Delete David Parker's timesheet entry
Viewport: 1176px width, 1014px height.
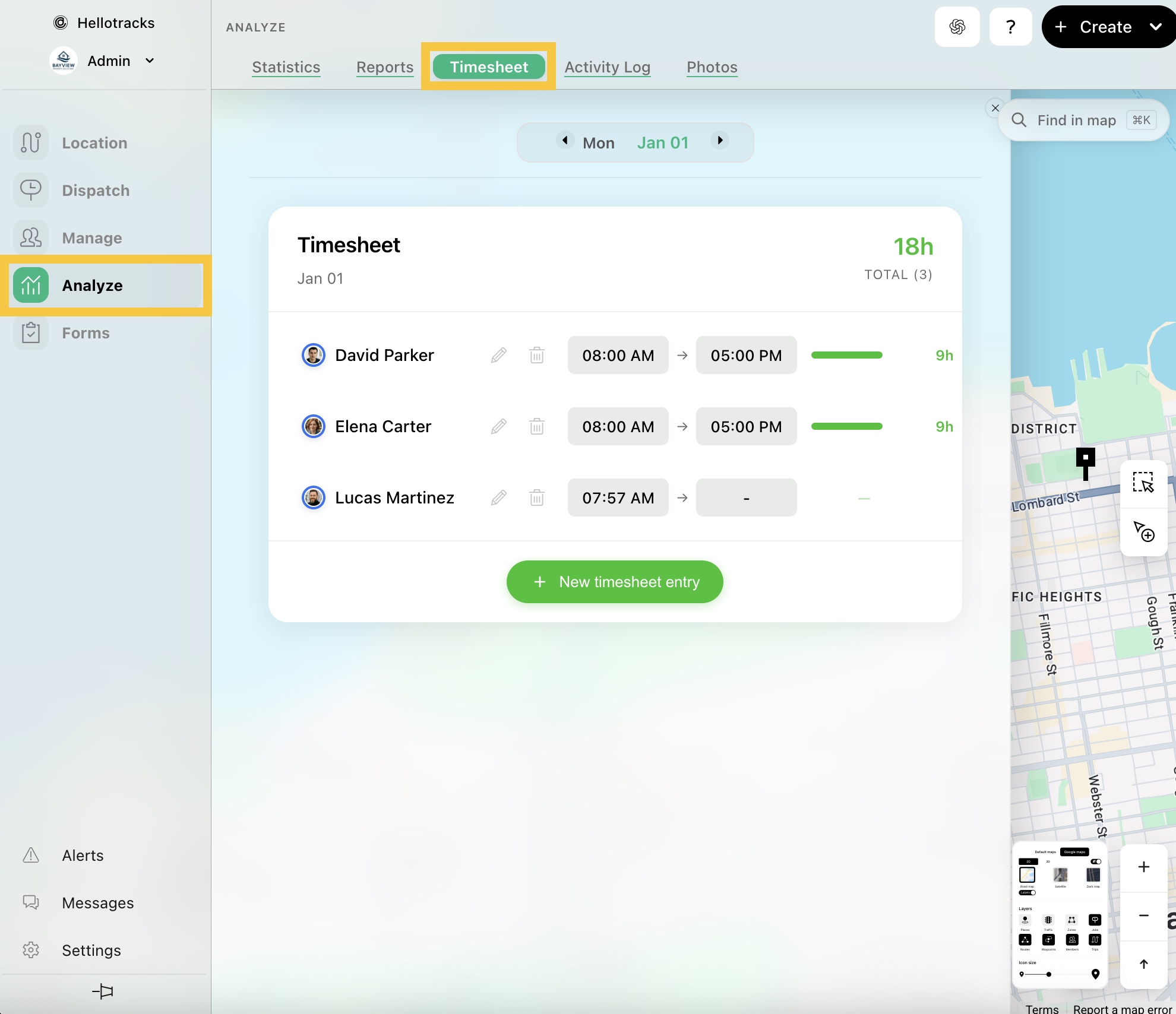coord(537,355)
